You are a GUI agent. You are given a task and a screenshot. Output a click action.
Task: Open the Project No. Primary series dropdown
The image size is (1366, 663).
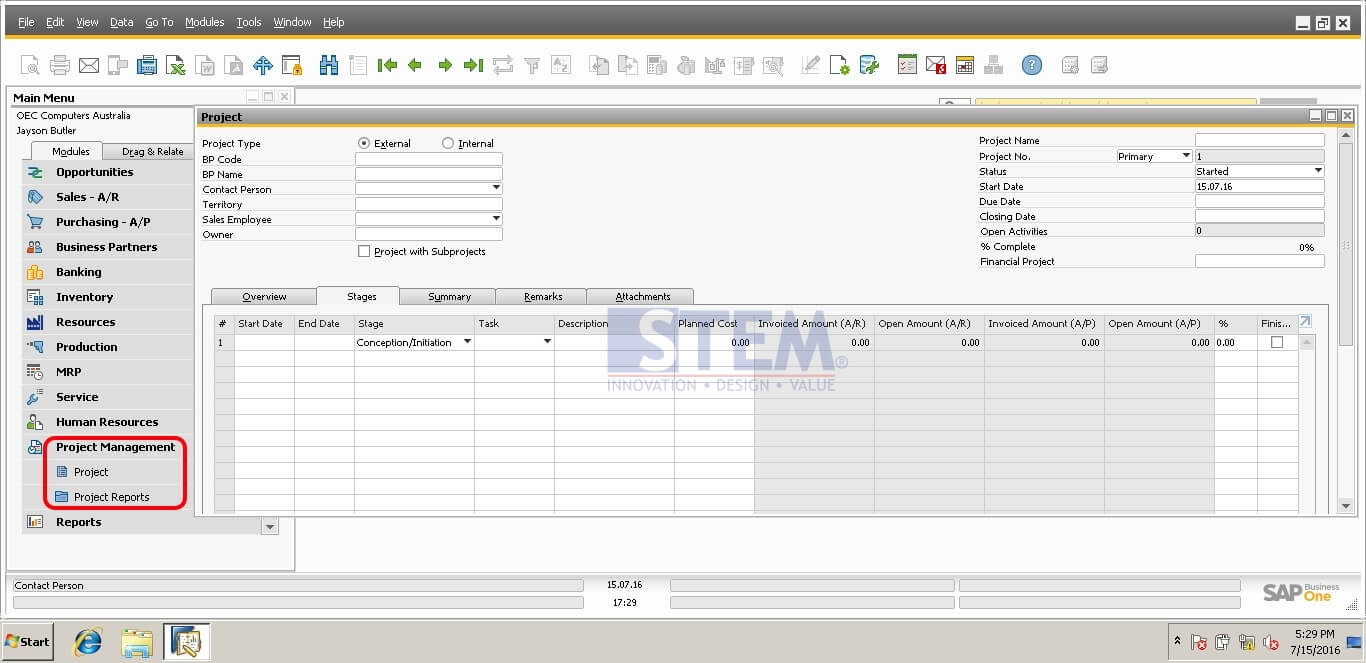point(1186,156)
